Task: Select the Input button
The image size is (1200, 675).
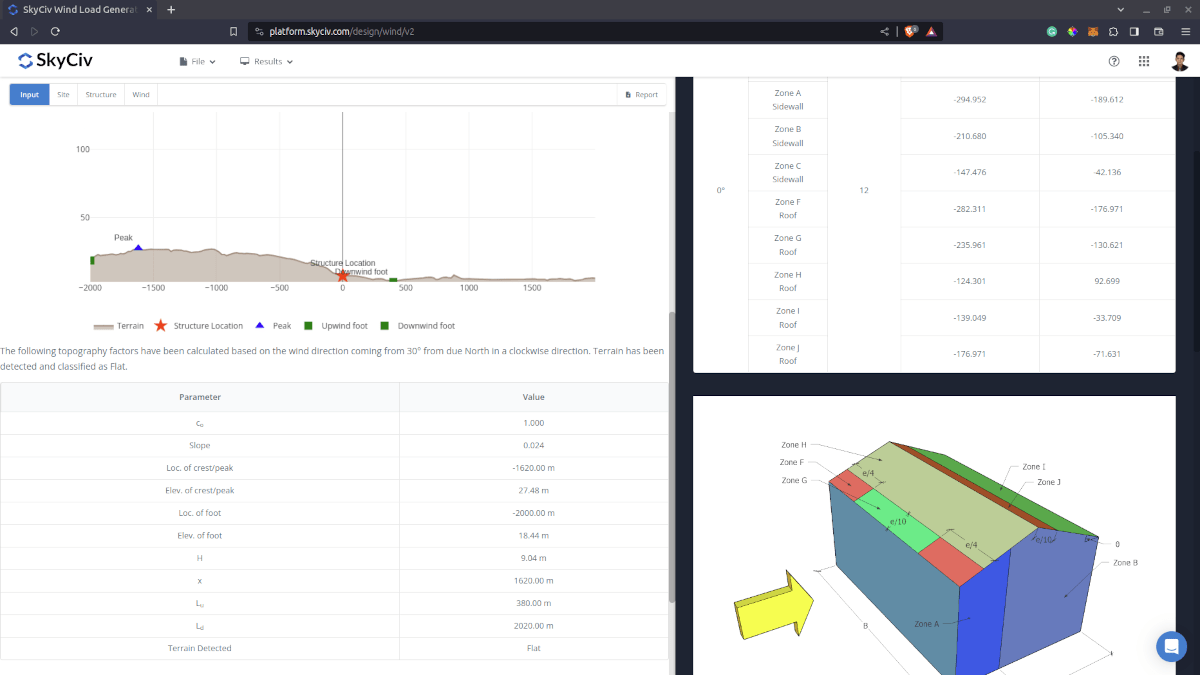Action: point(29,94)
